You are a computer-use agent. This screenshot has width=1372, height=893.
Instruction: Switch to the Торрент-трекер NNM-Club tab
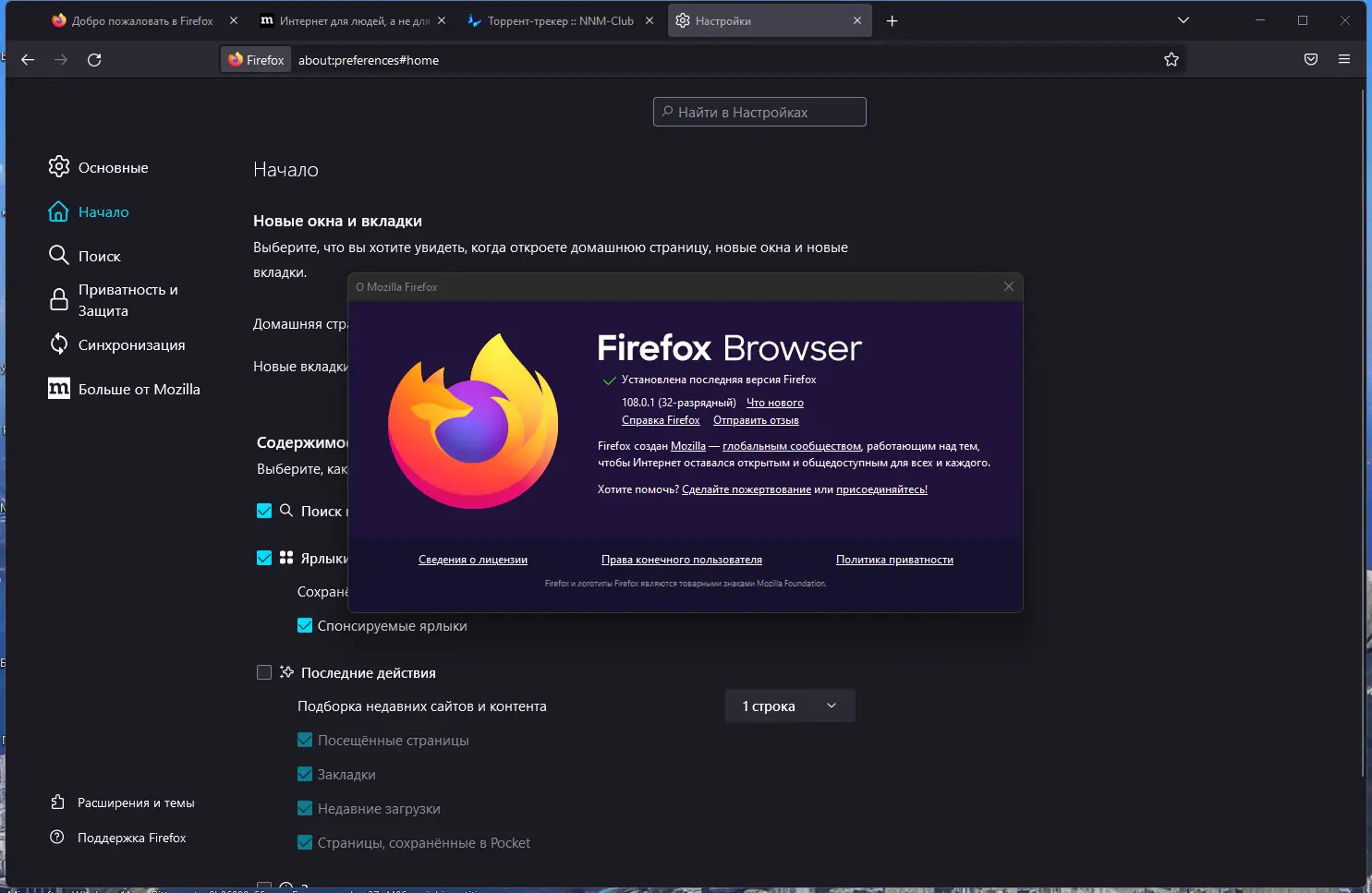click(x=561, y=21)
